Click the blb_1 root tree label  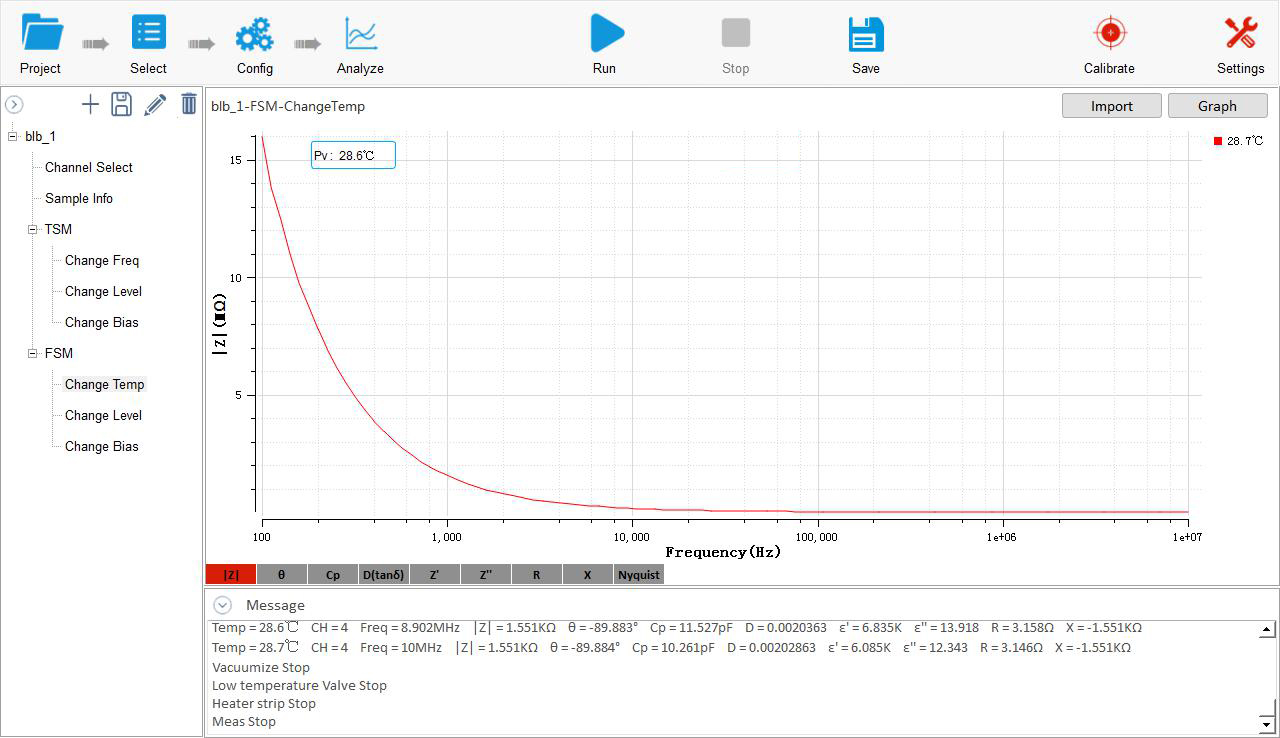(41, 136)
